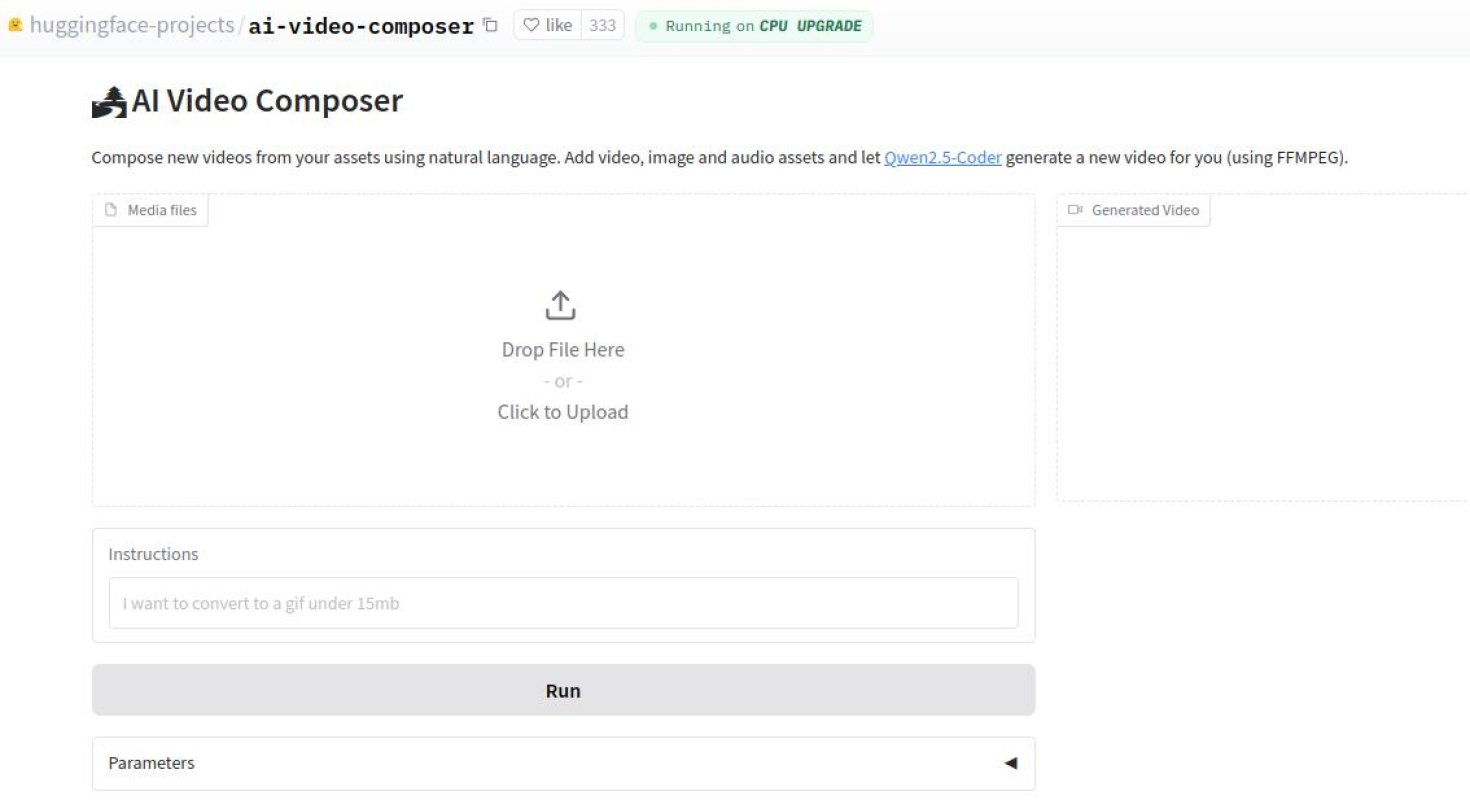1470x800 pixels.
Task: Click the like counter showing 333
Action: pyautogui.click(x=604, y=25)
